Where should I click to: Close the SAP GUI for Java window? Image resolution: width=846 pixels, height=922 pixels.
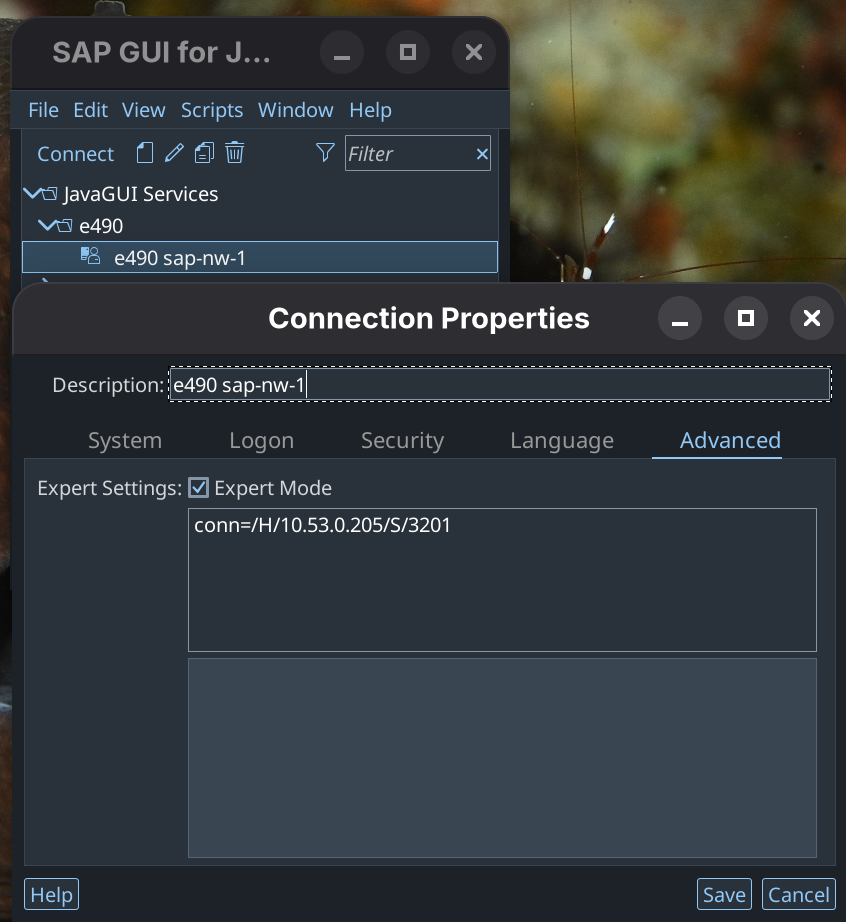click(474, 52)
